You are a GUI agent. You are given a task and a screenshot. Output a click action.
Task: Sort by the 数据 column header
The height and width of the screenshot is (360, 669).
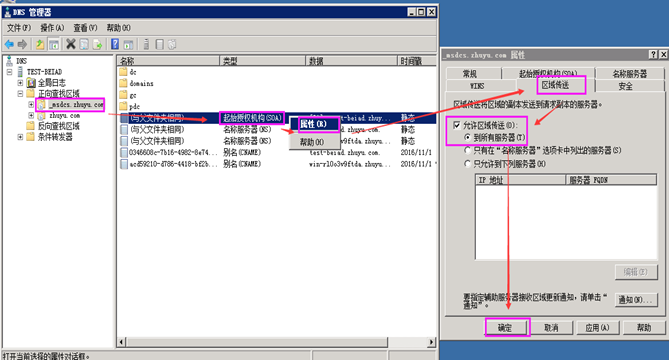click(x=351, y=61)
